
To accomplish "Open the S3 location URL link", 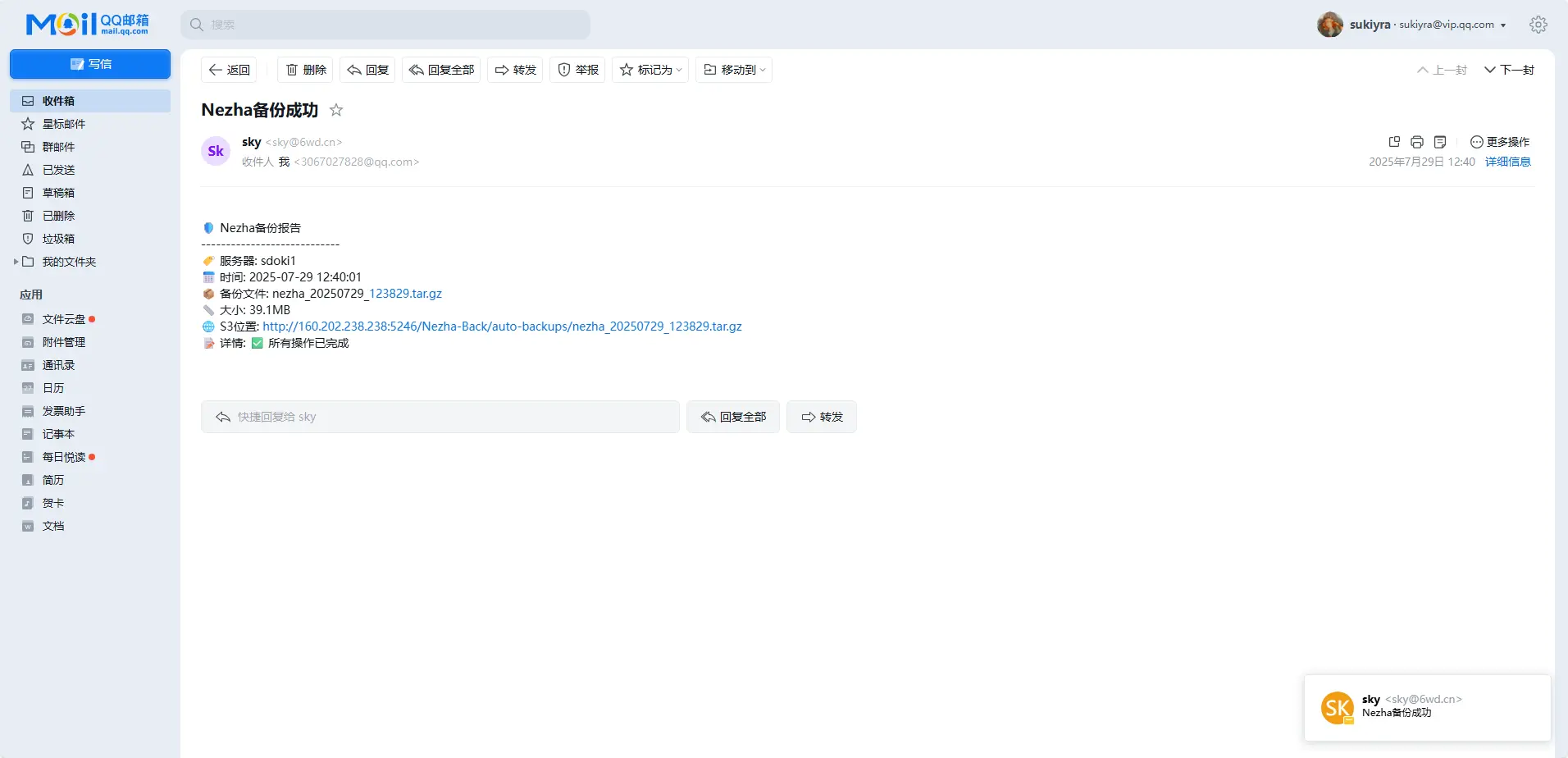I will pyautogui.click(x=502, y=326).
